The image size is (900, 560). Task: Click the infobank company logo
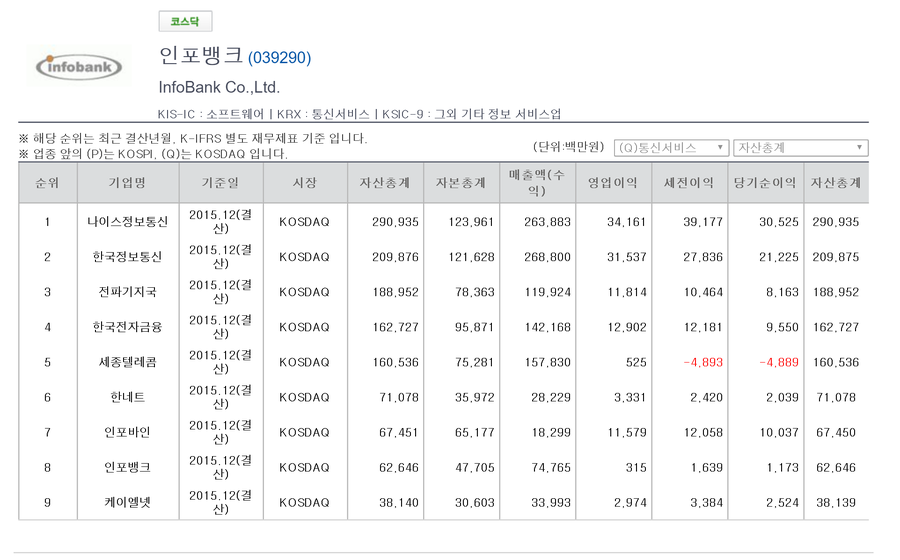(x=79, y=67)
